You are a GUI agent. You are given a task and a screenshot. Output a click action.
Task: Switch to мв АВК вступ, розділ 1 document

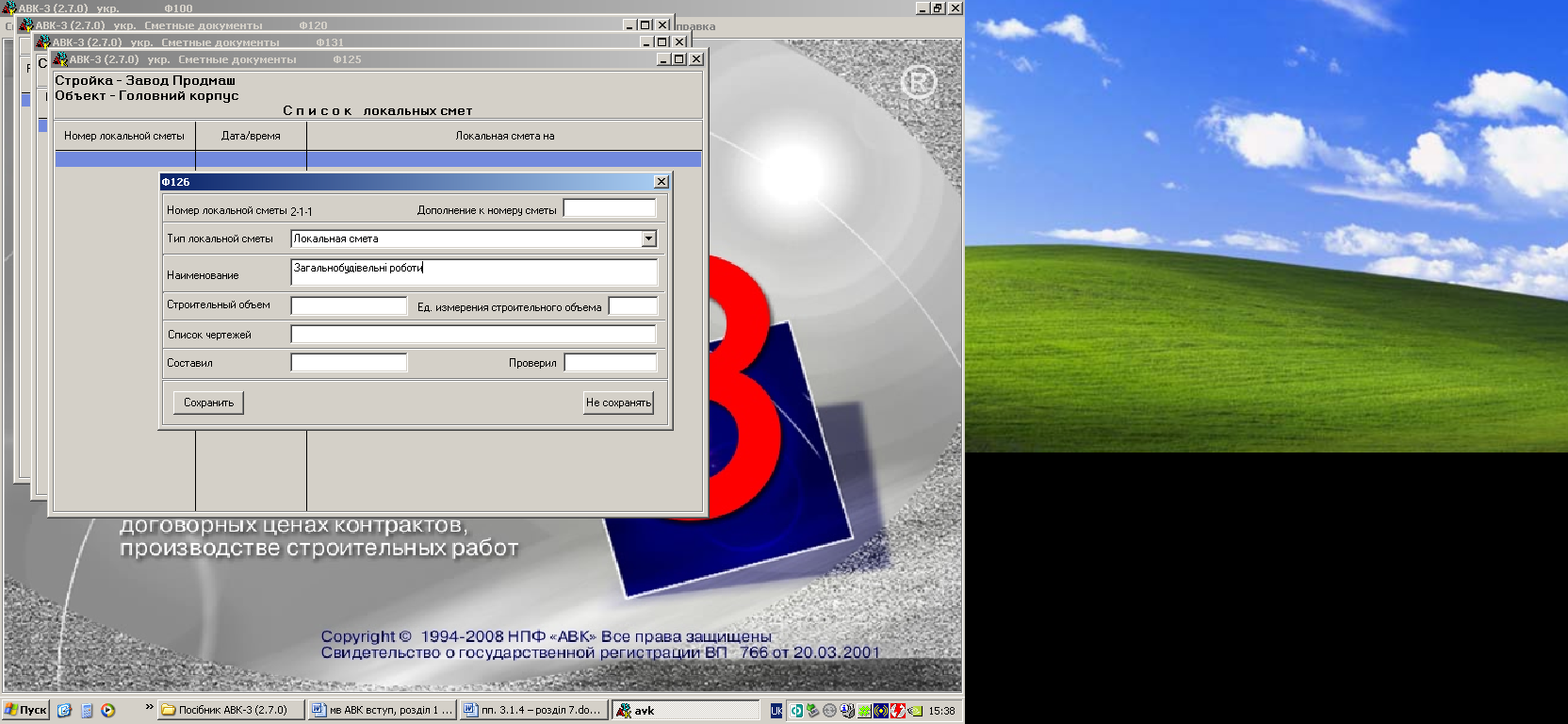coord(382,710)
